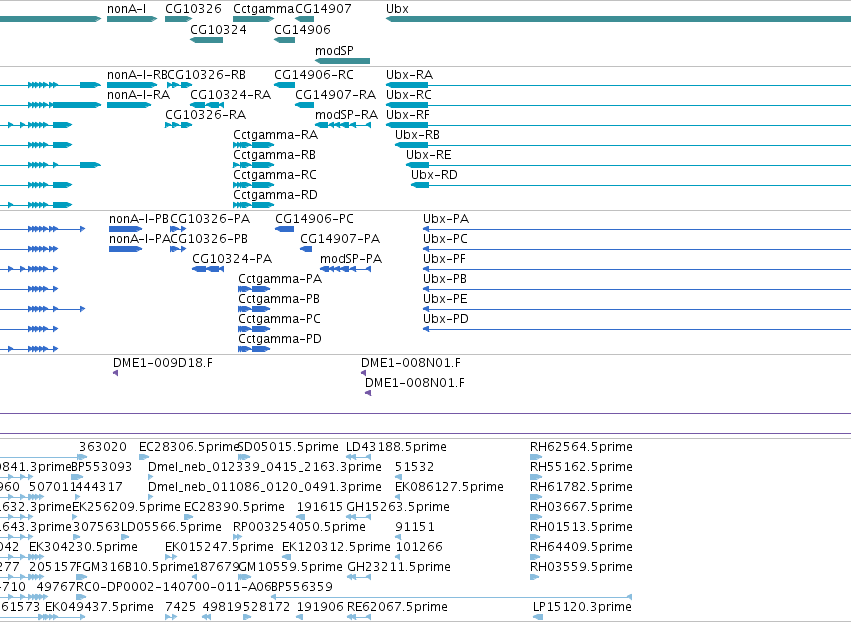Click the upper DME1-008N01.F marker
This screenshot has height=622, width=851.
tap(364, 373)
